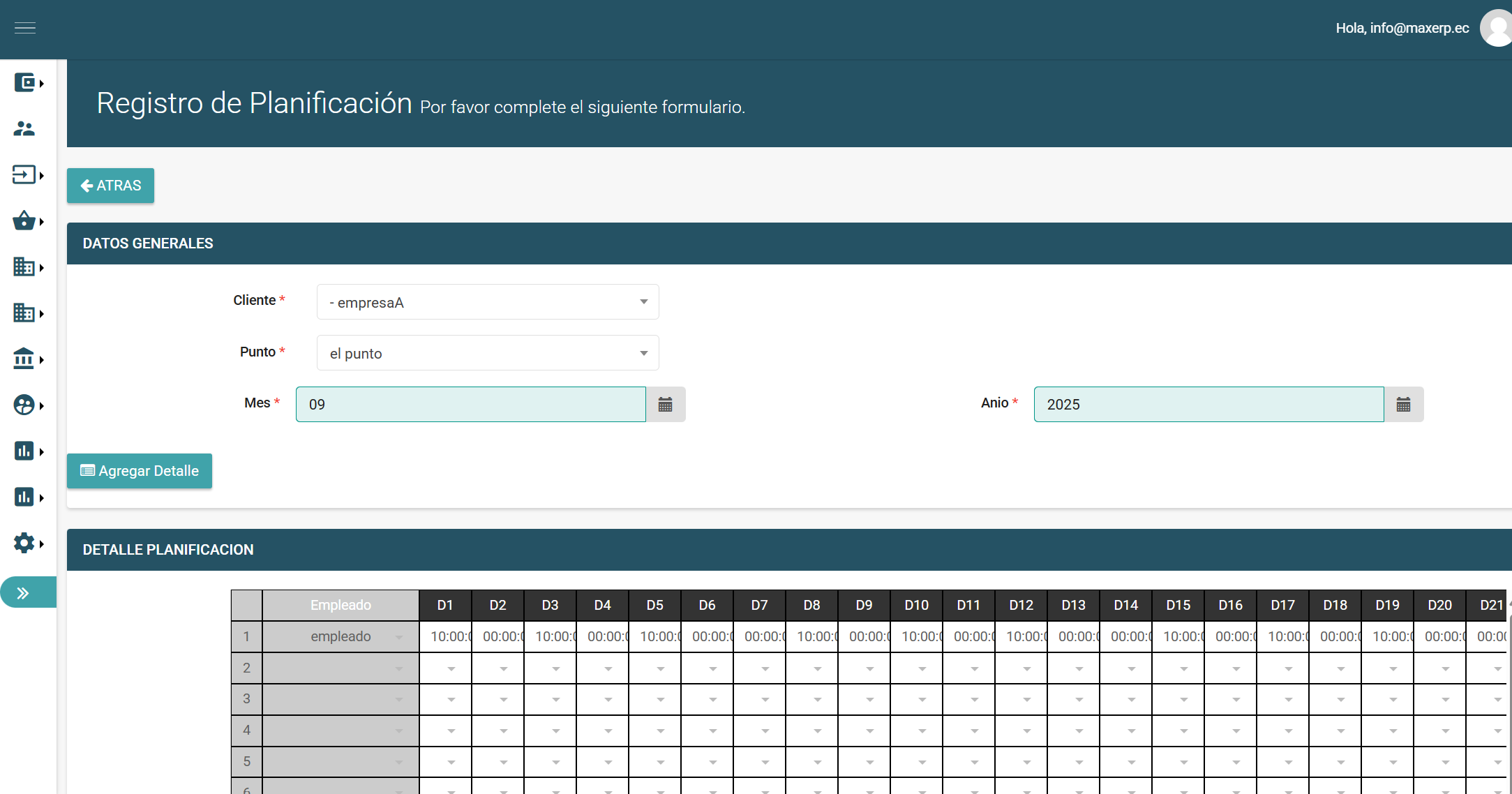Click the hamburger menu icon
The height and width of the screenshot is (794, 1512).
(25, 28)
